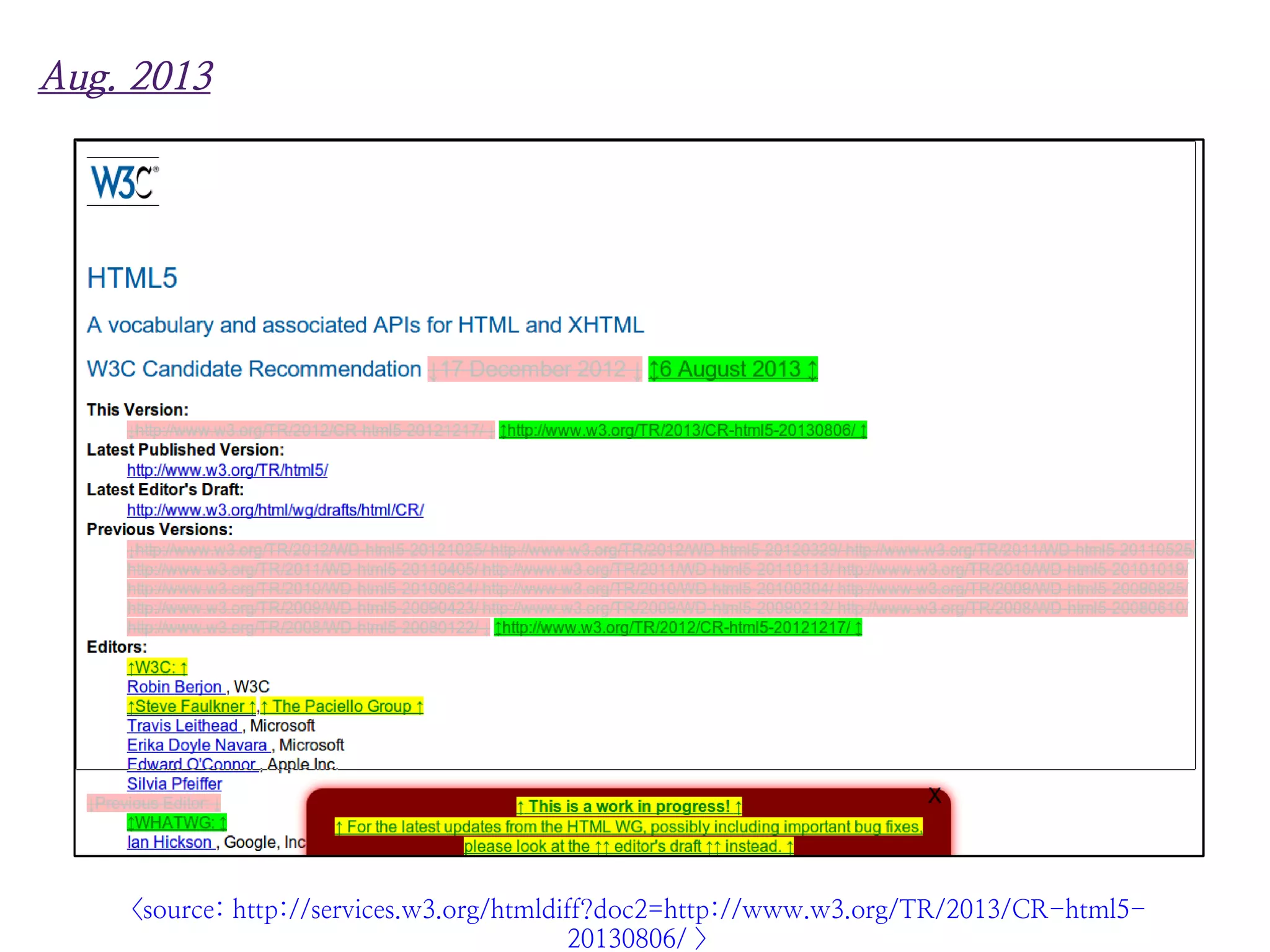Image resolution: width=1270 pixels, height=952 pixels.
Task: Click the inserted WHATWG: label
Action: pos(177,822)
